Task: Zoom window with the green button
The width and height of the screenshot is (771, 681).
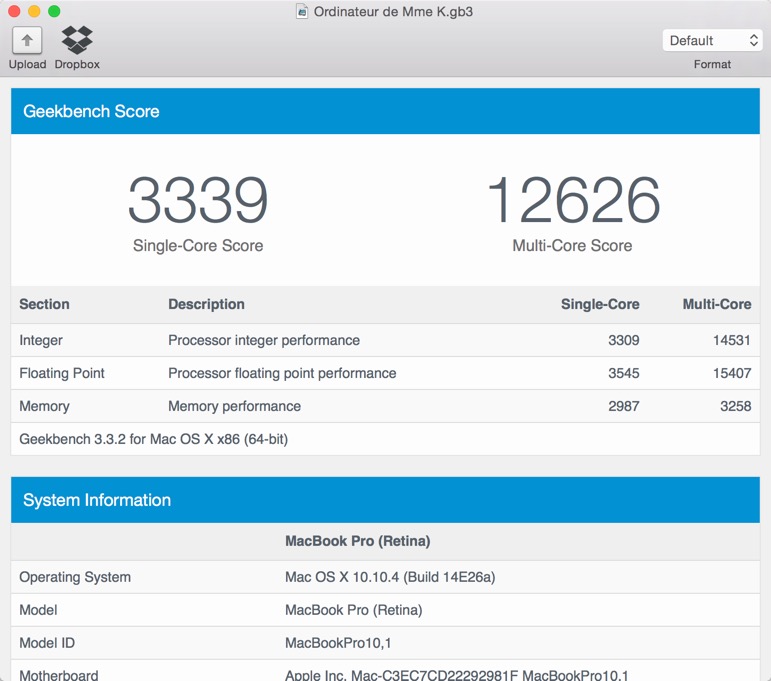Action: [x=54, y=11]
